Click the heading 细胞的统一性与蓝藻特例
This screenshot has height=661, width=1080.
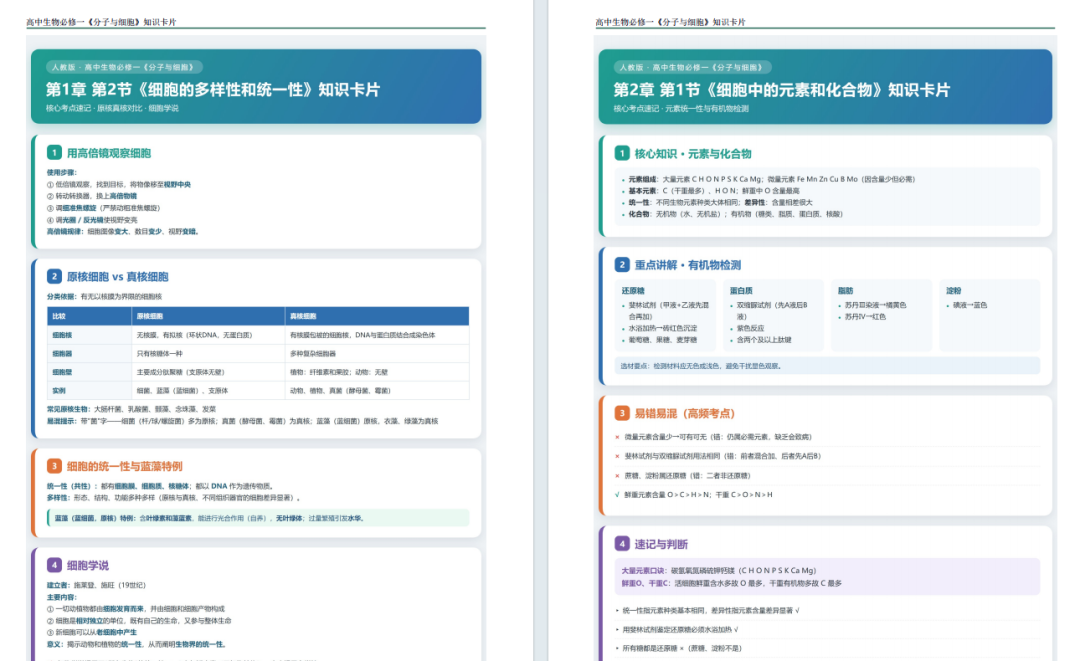tap(125, 466)
